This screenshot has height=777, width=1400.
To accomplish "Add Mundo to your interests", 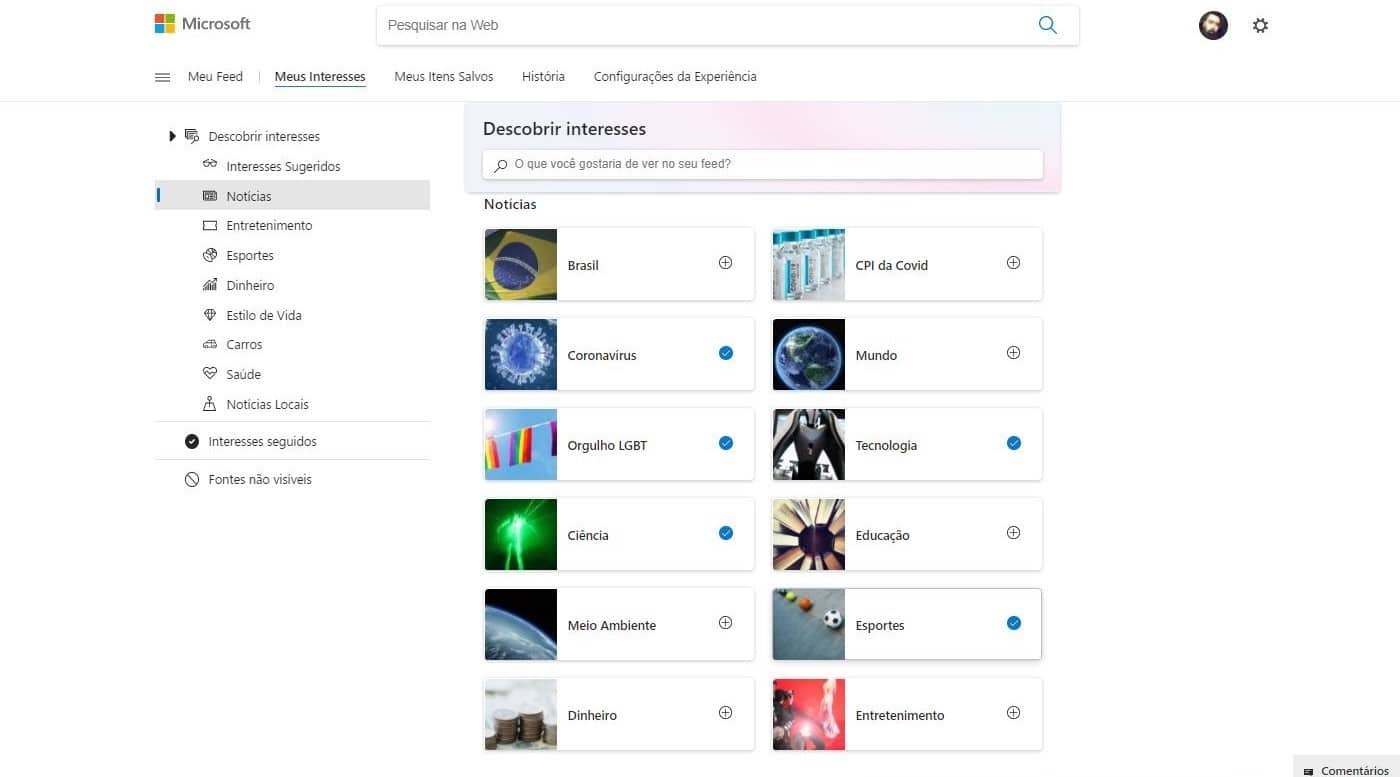I will point(1013,352).
